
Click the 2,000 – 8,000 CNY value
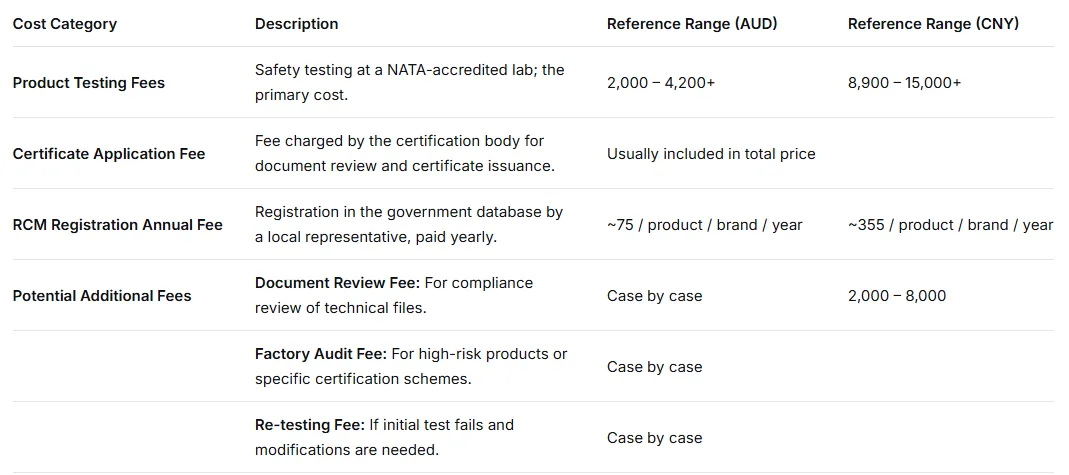[896, 296]
